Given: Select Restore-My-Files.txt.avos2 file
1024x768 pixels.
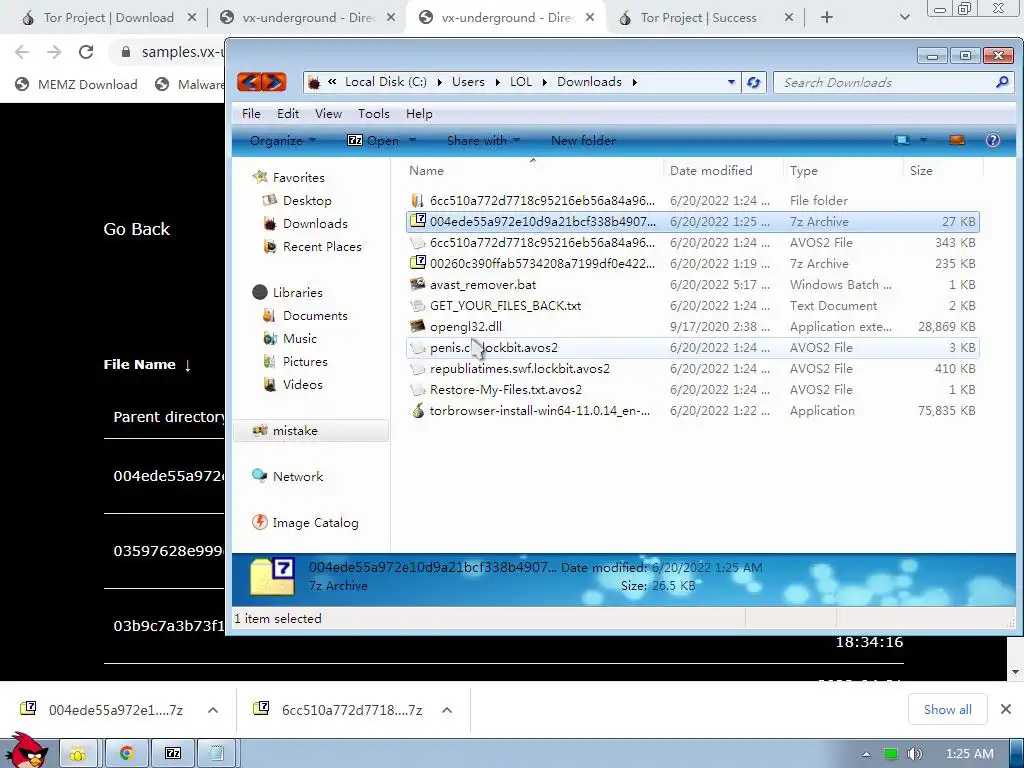Looking at the screenshot, I should (692, 389).
